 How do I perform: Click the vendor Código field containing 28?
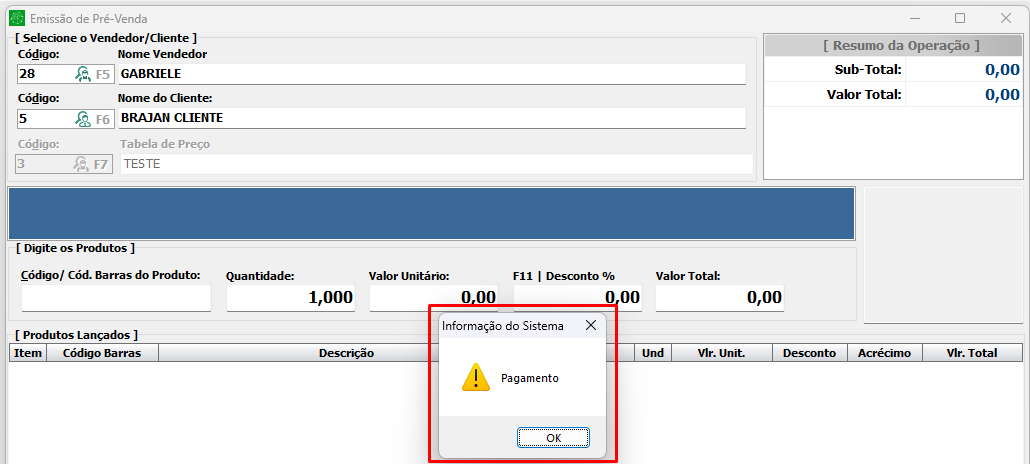[x=44, y=74]
